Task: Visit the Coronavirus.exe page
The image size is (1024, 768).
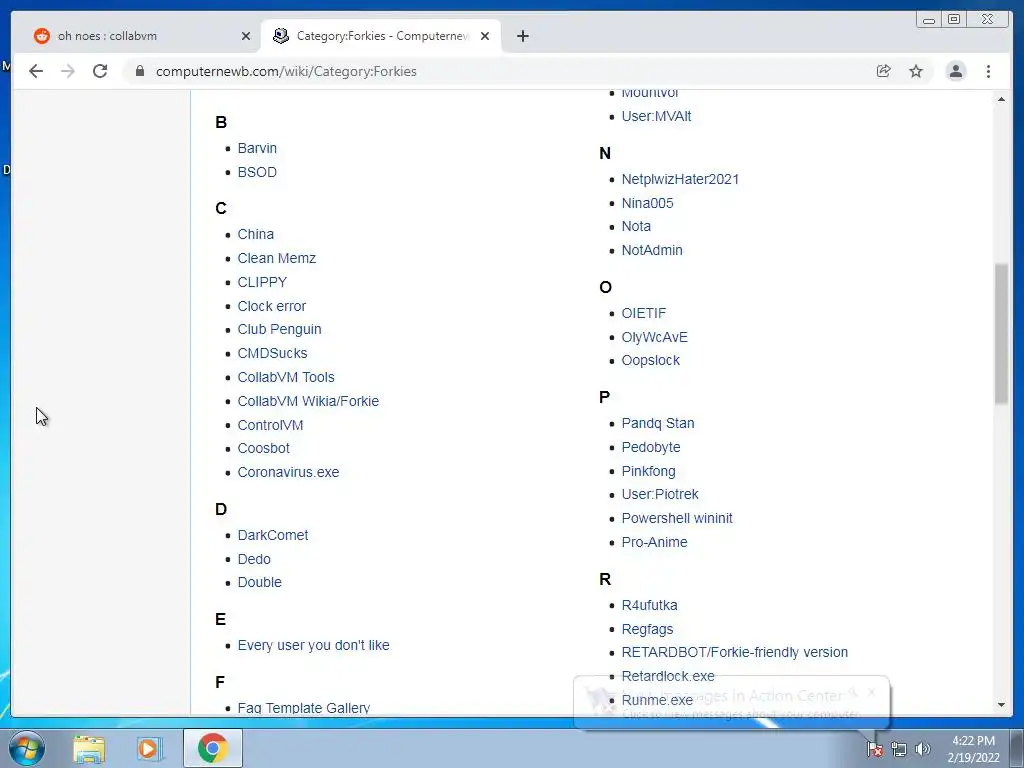Action: point(288,472)
